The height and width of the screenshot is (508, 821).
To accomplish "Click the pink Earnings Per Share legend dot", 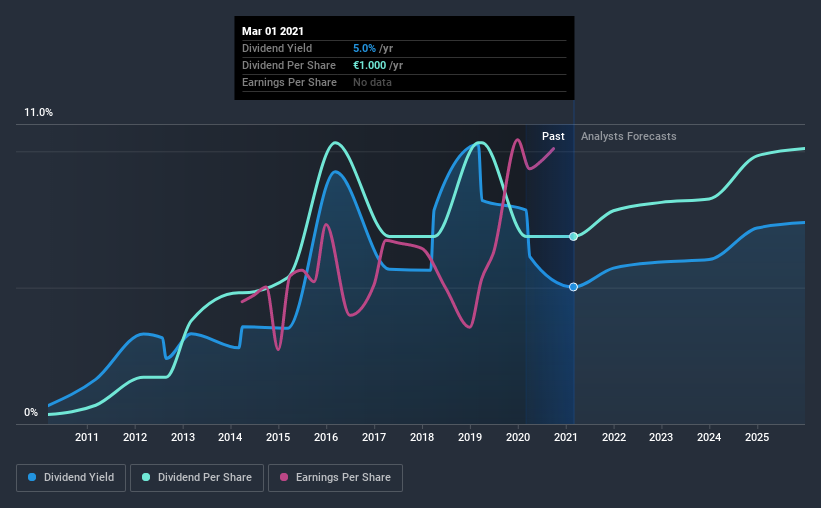I will pos(284,477).
